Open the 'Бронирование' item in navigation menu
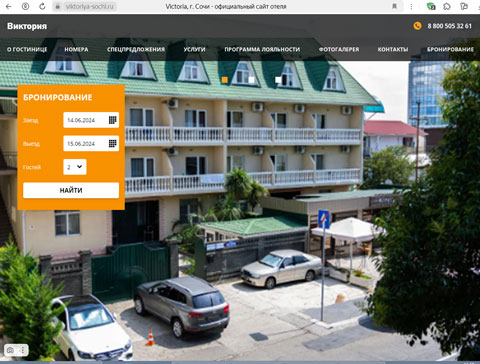The width and height of the screenshot is (480, 364). pyautogui.click(x=450, y=49)
